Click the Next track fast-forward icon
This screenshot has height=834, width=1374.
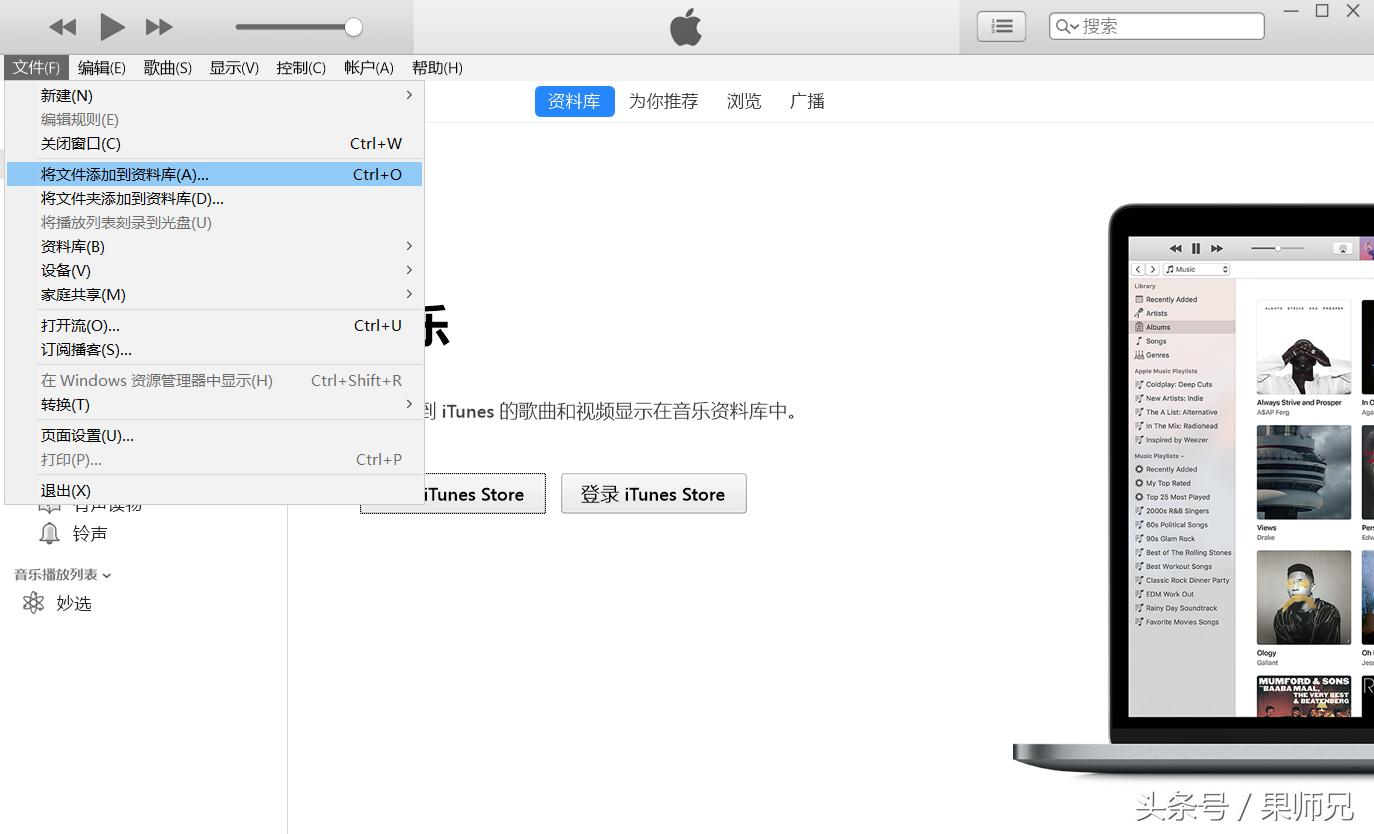[x=159, y=27]
